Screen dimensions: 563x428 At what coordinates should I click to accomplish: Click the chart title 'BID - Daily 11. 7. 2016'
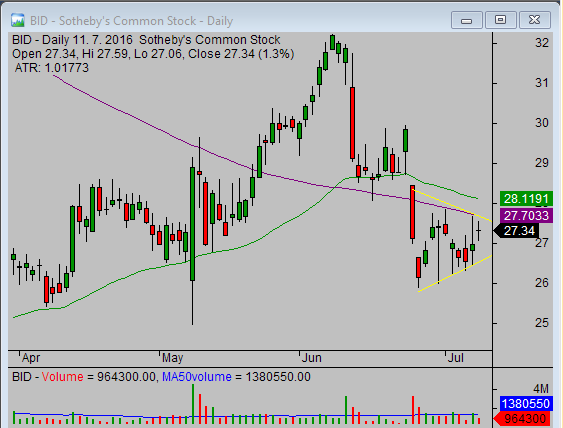click(x=72, y=40)
